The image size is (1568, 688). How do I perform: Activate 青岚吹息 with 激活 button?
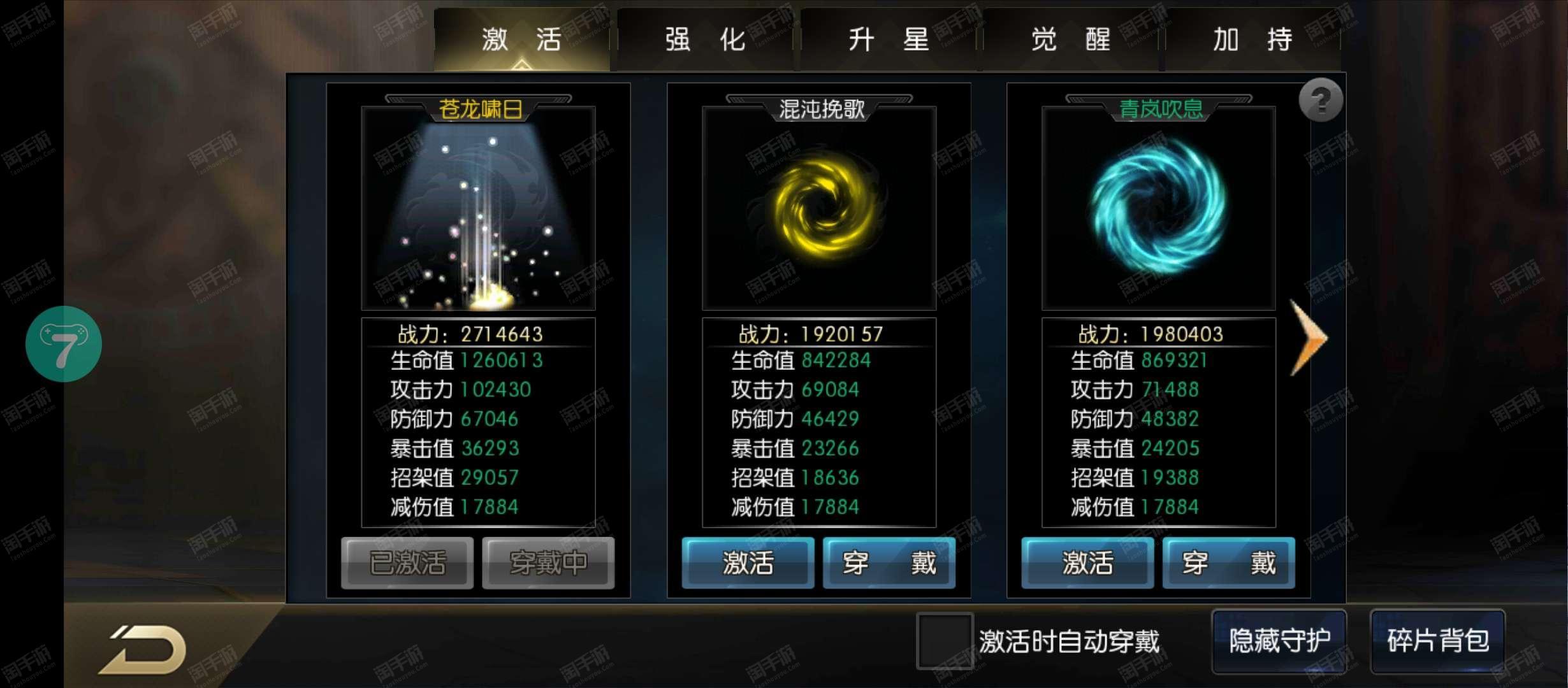[x=1087, y=563]
